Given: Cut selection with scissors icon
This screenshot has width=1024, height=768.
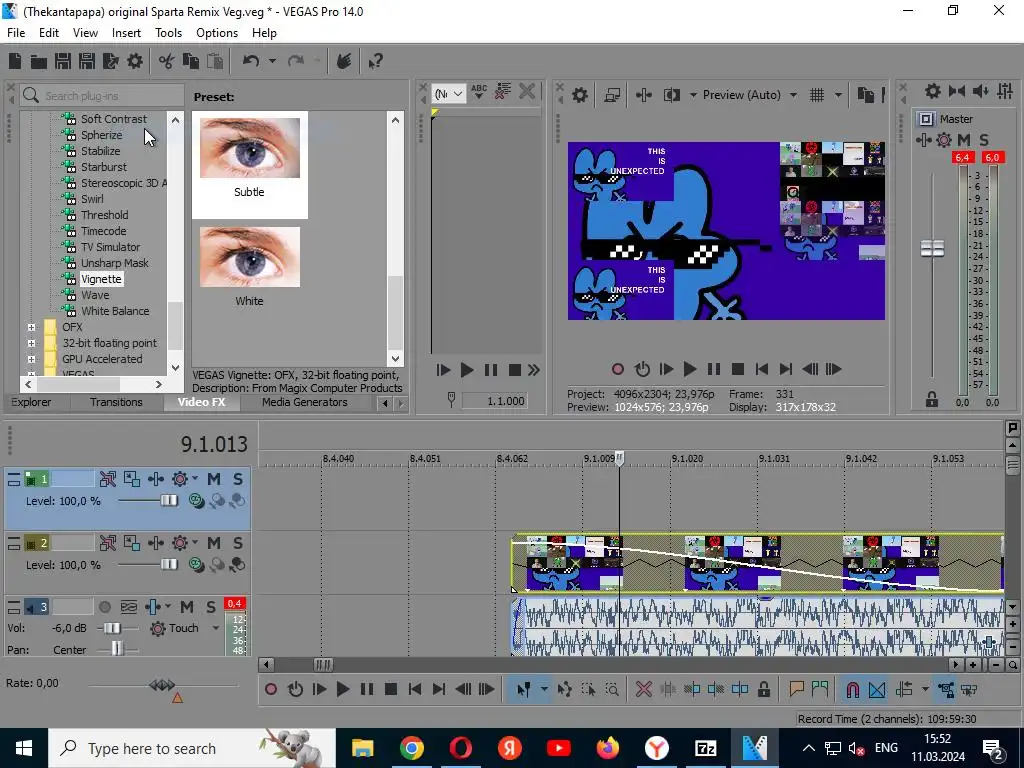Looking at the screenshot, I should point(167,61).
